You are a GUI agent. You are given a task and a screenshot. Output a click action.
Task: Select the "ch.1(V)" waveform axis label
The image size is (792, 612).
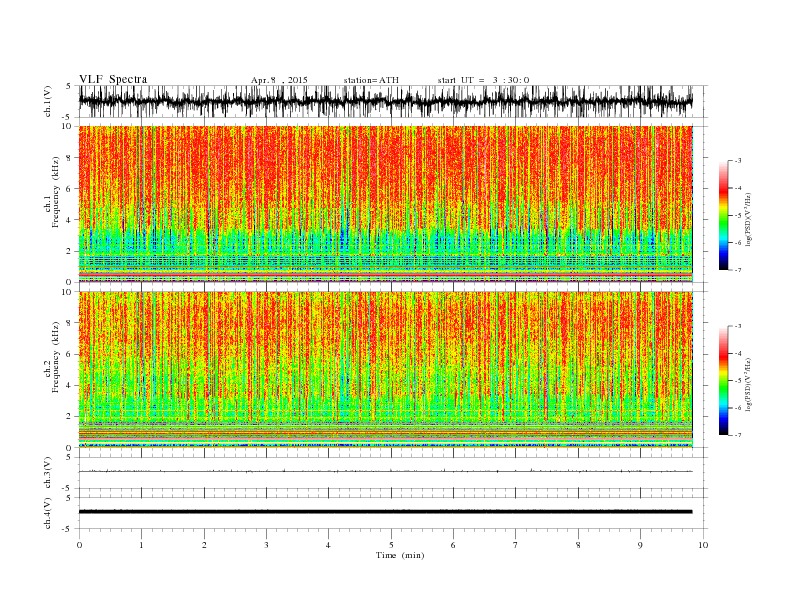tap(48, 100)
